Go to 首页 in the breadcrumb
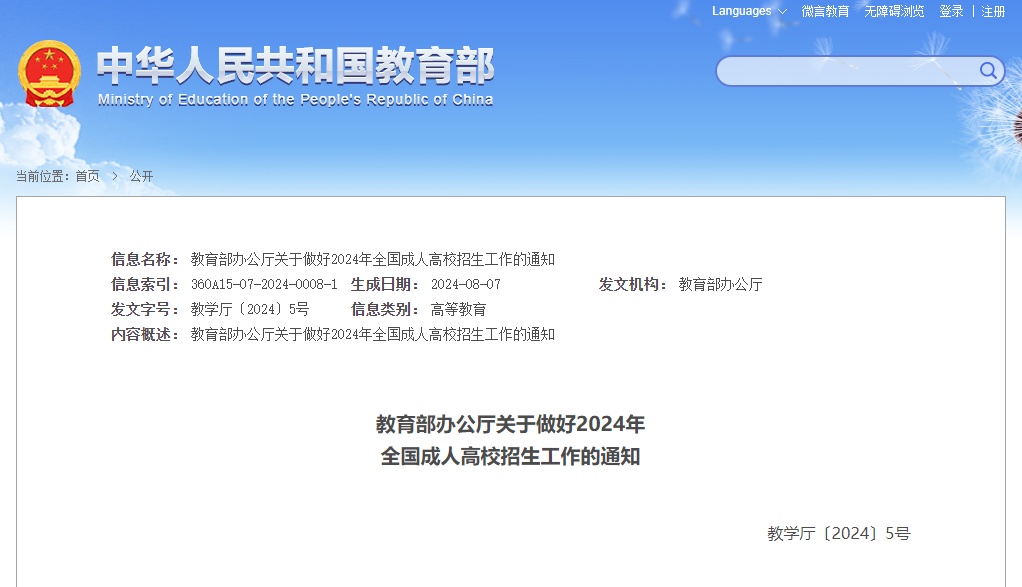This screenshot has width=1022, height=587. coord(88,176)
